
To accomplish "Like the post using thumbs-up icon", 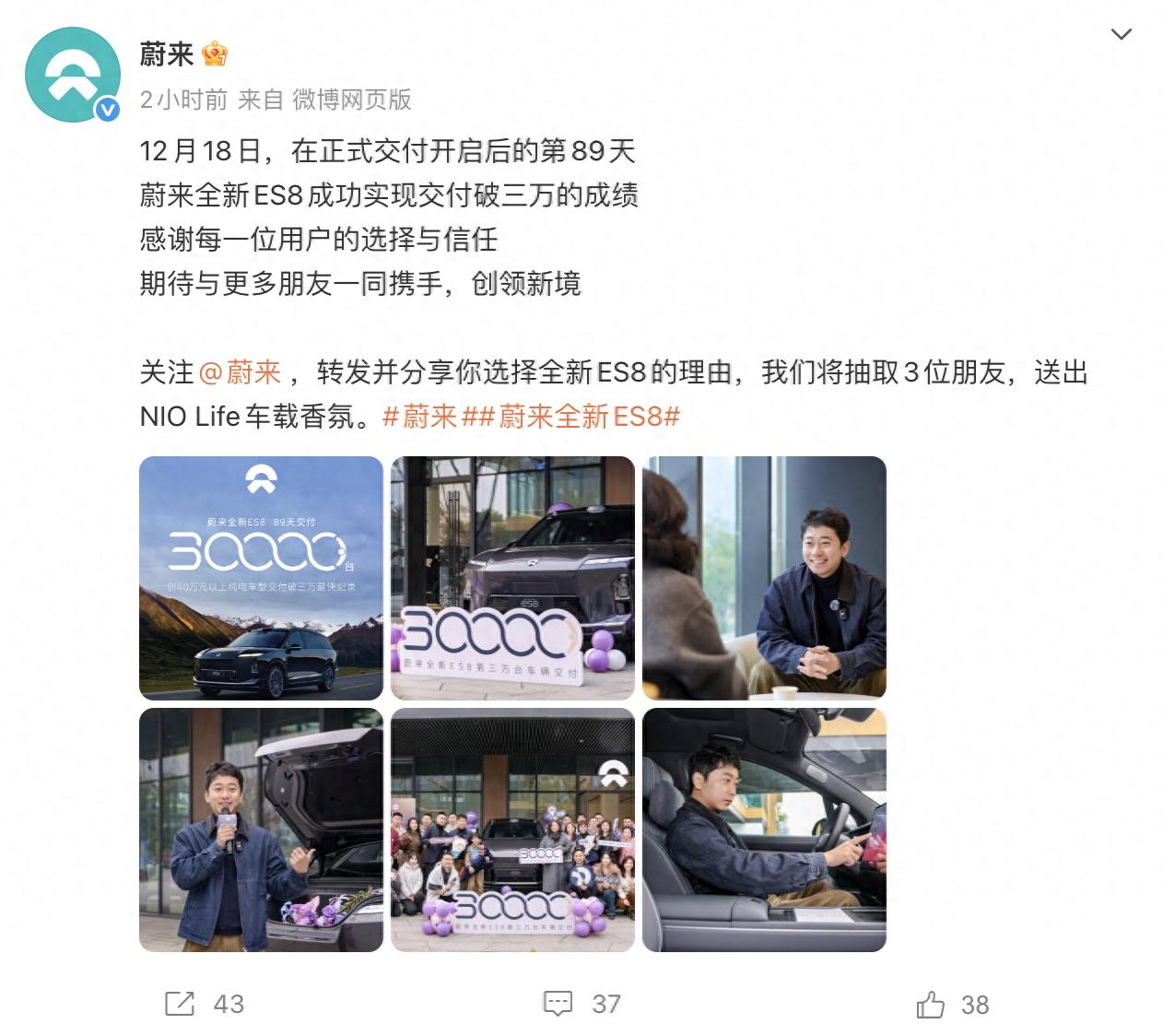I will click(931, 1004).
